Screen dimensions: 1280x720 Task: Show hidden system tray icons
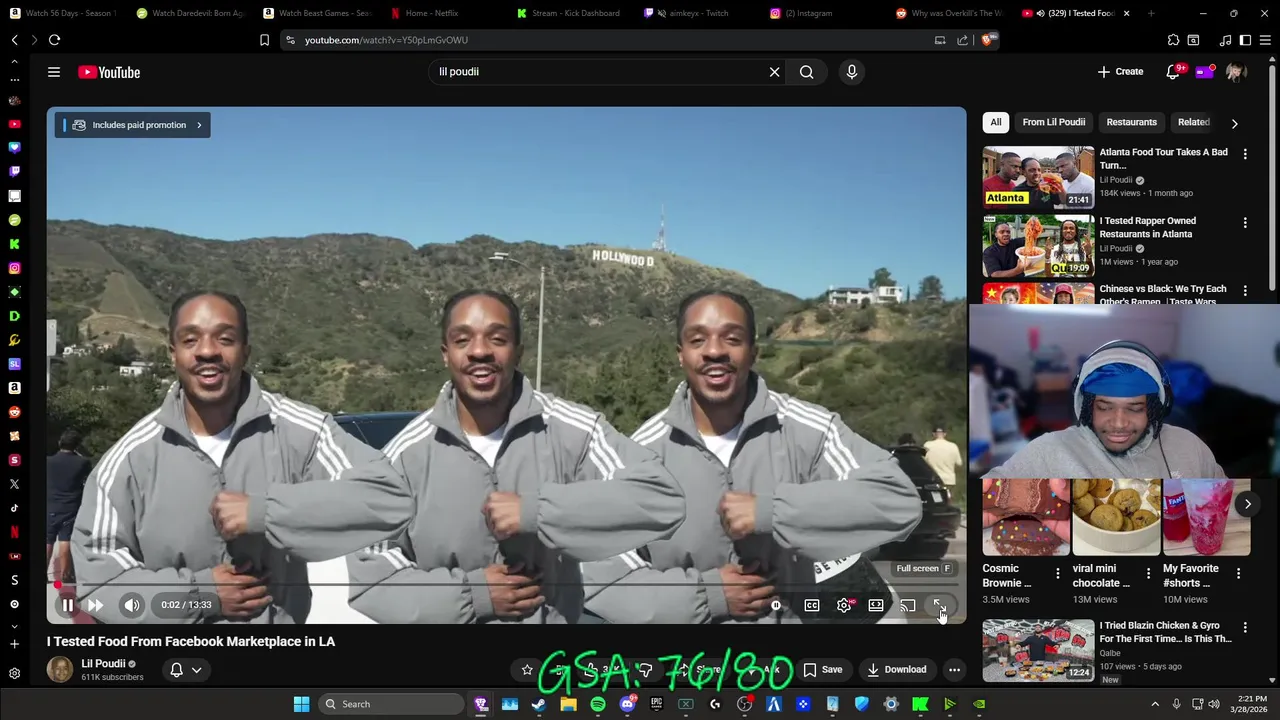(1155, 704)
